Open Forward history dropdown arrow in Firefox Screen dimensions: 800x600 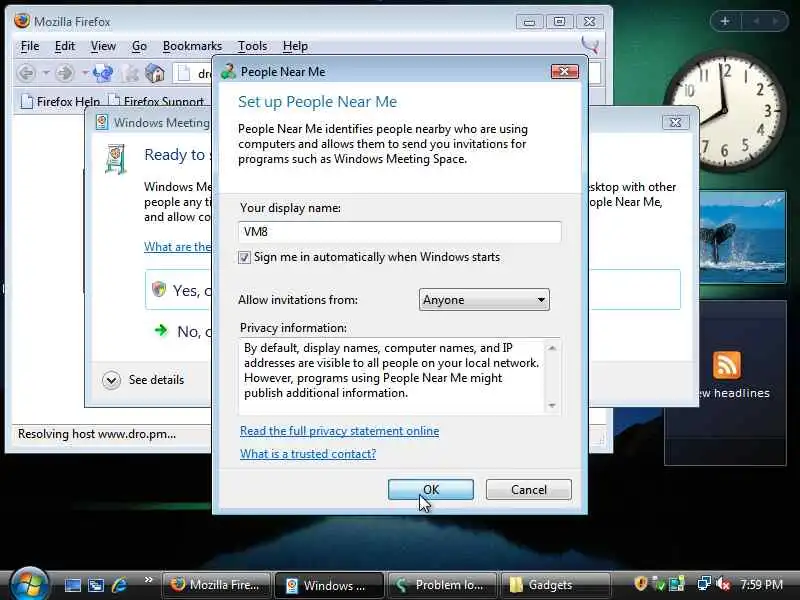(x=84, y=73)
